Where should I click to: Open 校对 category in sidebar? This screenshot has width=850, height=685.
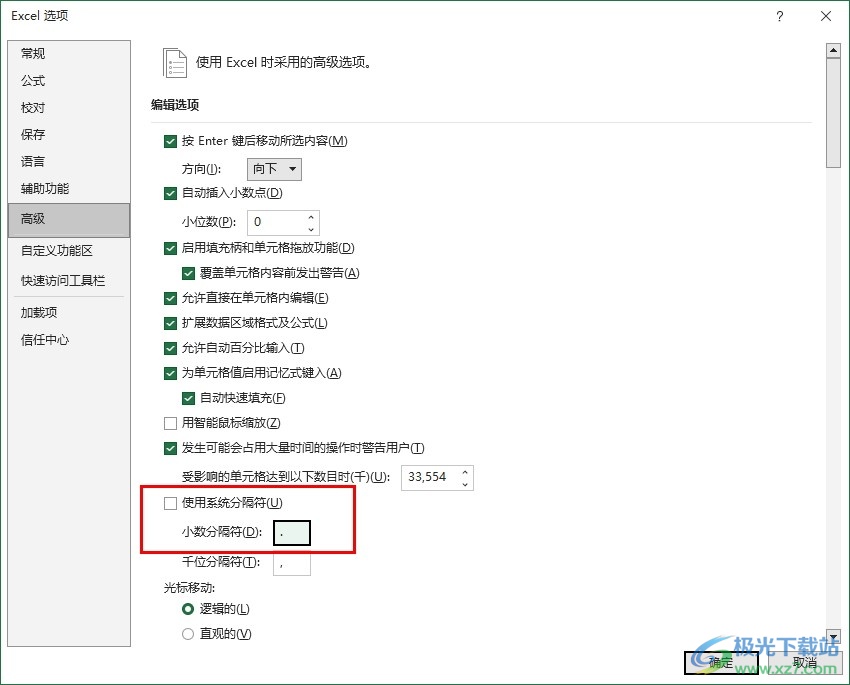(x=69, y=108)
